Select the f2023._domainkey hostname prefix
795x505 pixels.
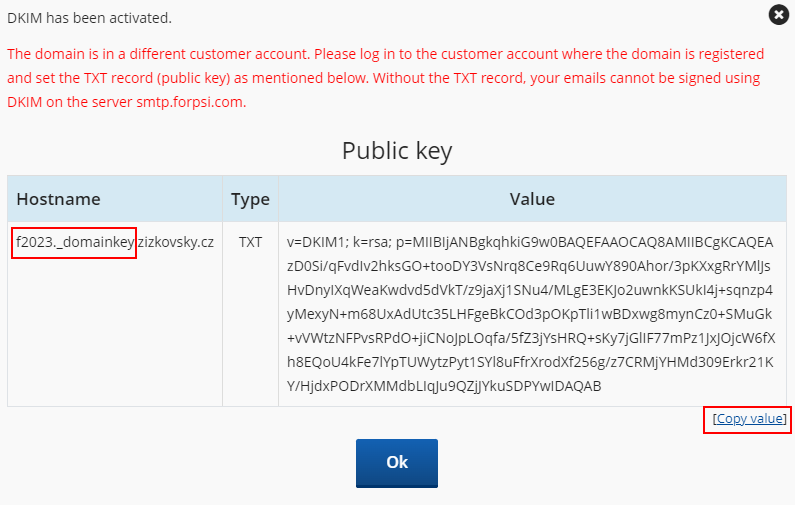click(75, 242)
